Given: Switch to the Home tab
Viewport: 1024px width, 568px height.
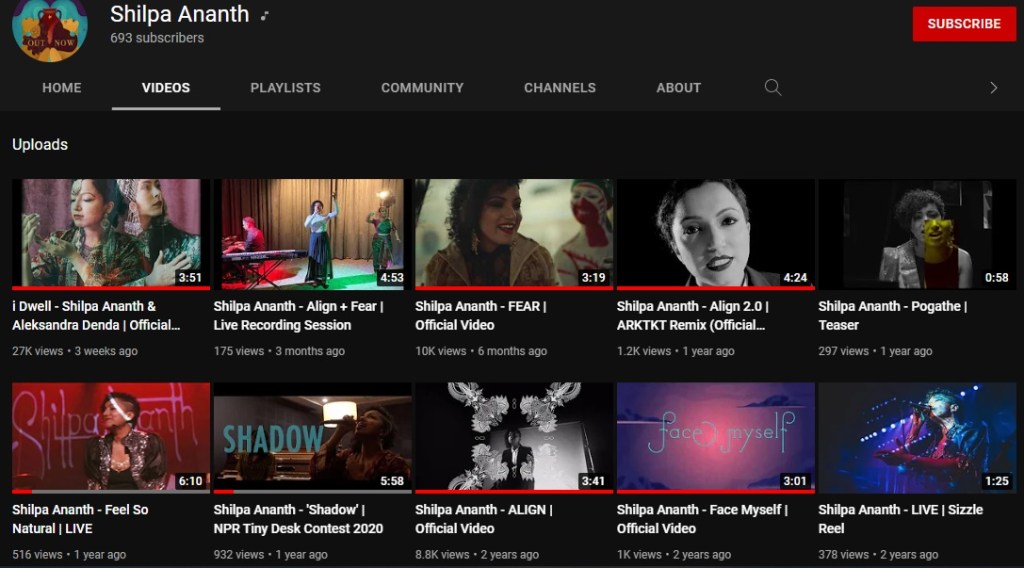Looking at the screenshot, I should [x=62, y=88].
